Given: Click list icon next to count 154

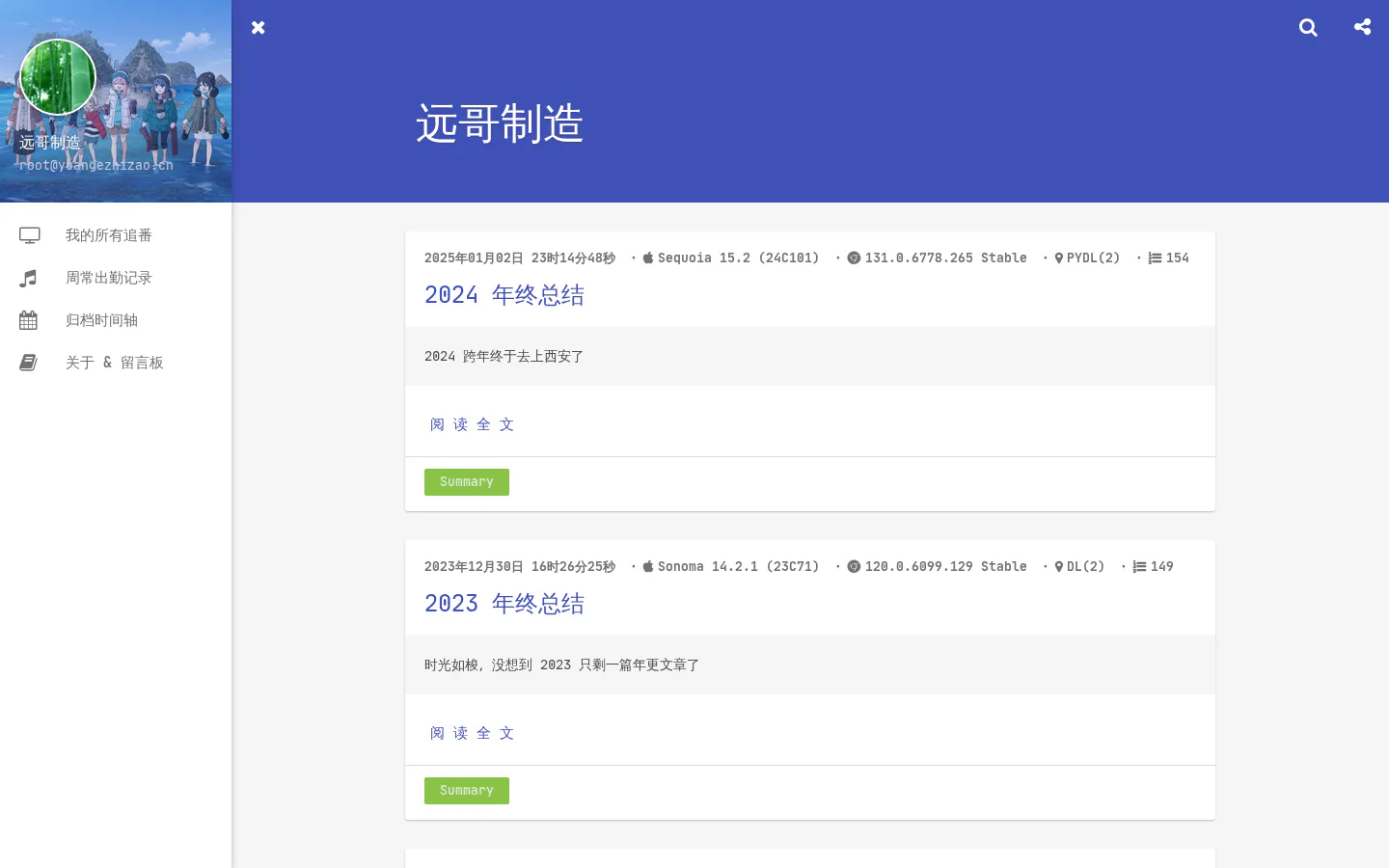Looking at the screenshot, I should 1155,258.
